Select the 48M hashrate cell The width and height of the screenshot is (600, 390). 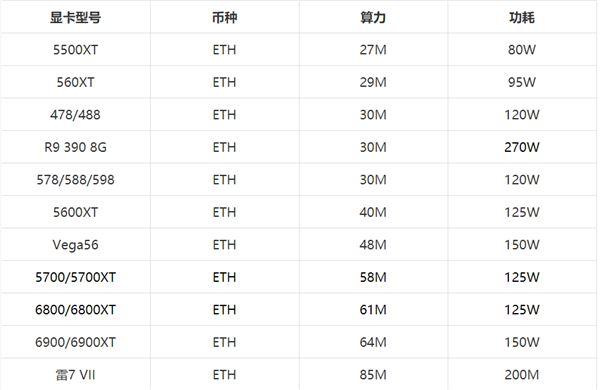[x=373, y=245]
